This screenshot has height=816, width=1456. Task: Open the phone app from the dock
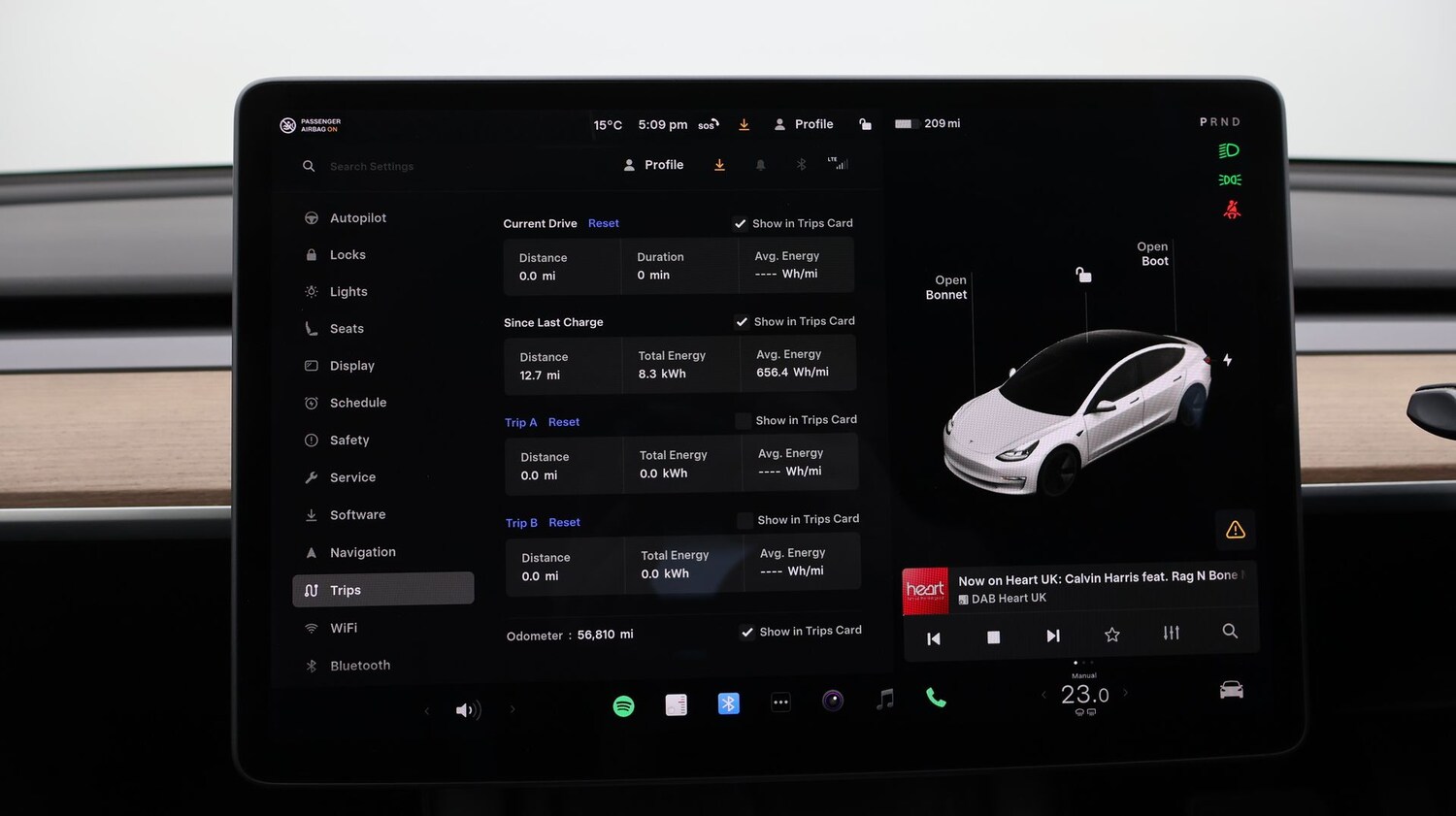(935, 698)
